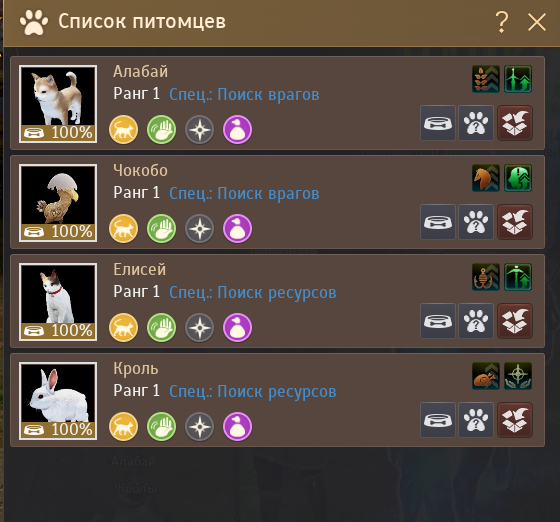Click Елисей's red box-and-hat icon

coord(515,321)
